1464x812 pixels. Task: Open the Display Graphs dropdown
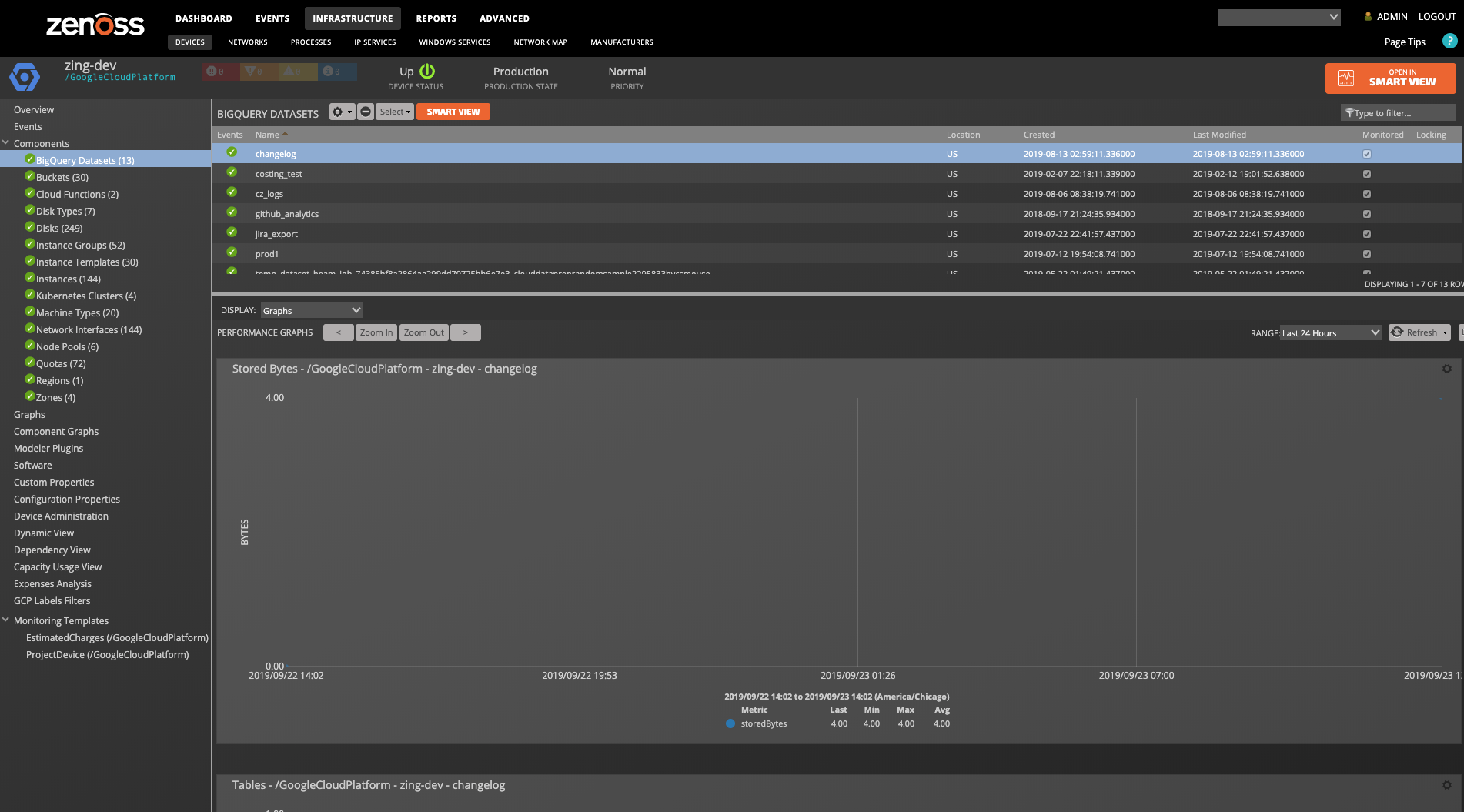click(311, 310)
